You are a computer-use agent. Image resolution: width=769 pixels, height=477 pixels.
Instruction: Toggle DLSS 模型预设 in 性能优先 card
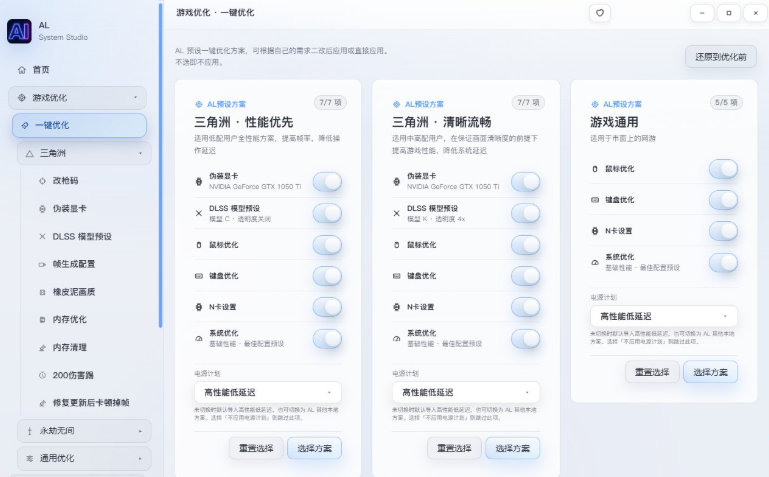coord(327,213)
